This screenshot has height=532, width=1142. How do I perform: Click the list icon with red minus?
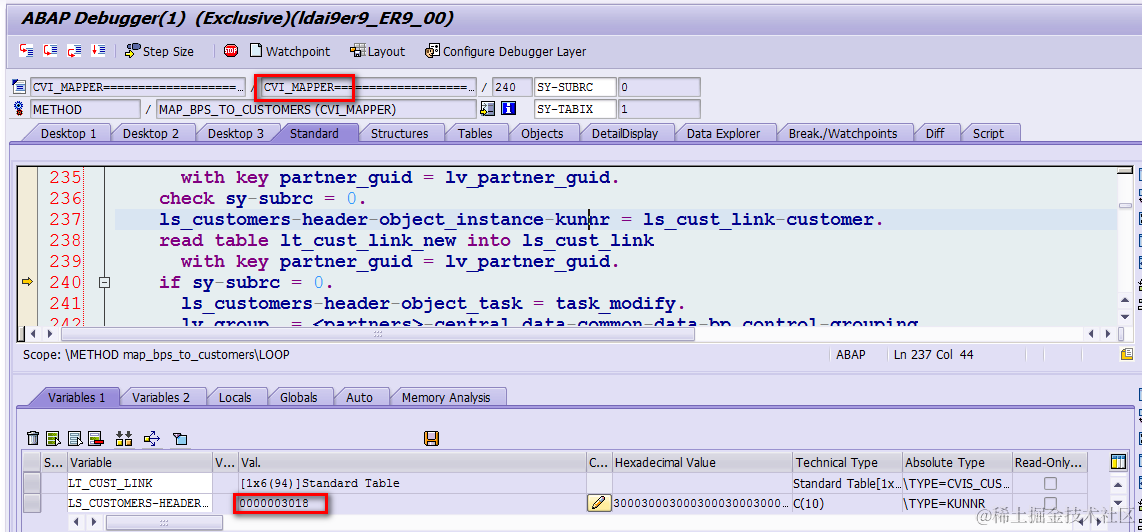point(95,438)
